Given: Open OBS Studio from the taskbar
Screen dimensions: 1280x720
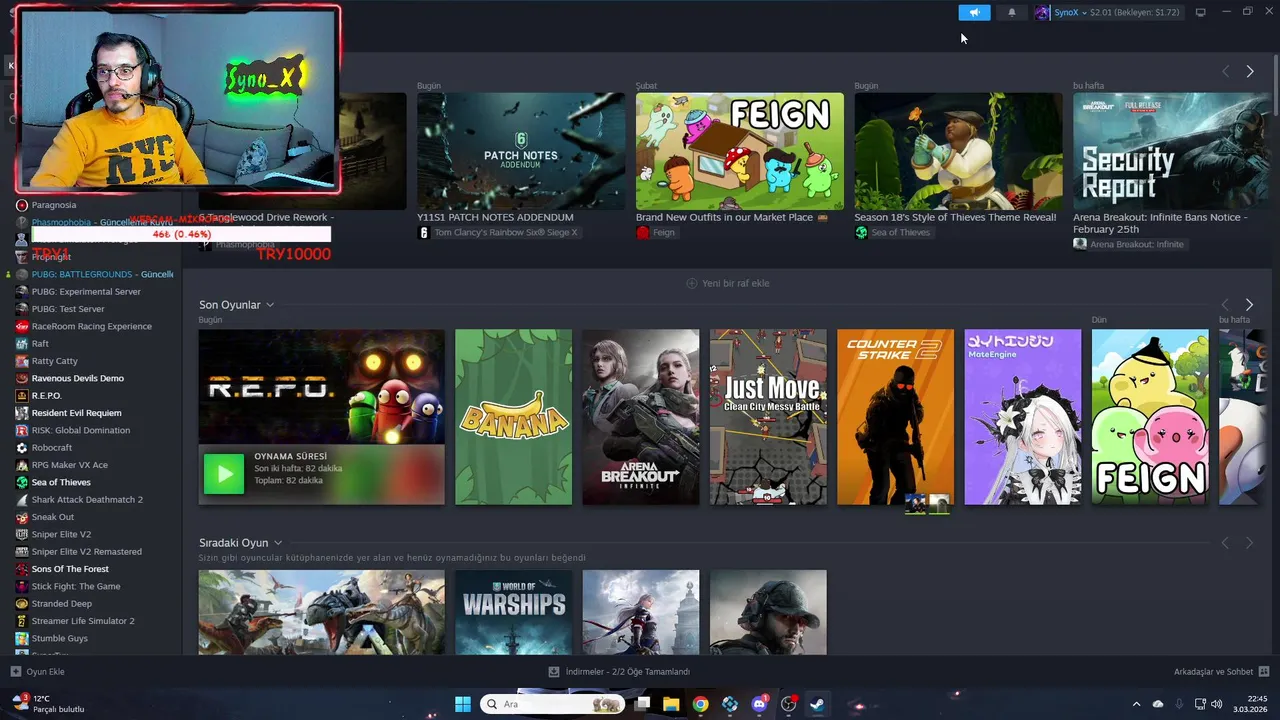Looking at the screenshot, I should coord(789,704).
